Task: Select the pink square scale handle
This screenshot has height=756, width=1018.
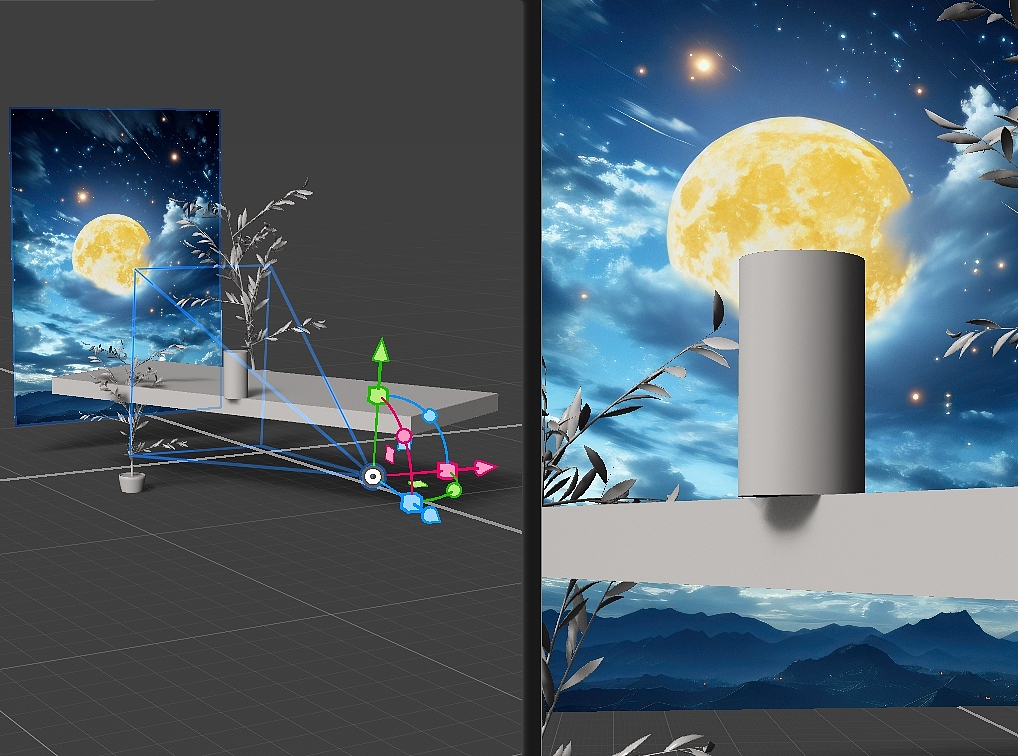Action: point(447,470)
